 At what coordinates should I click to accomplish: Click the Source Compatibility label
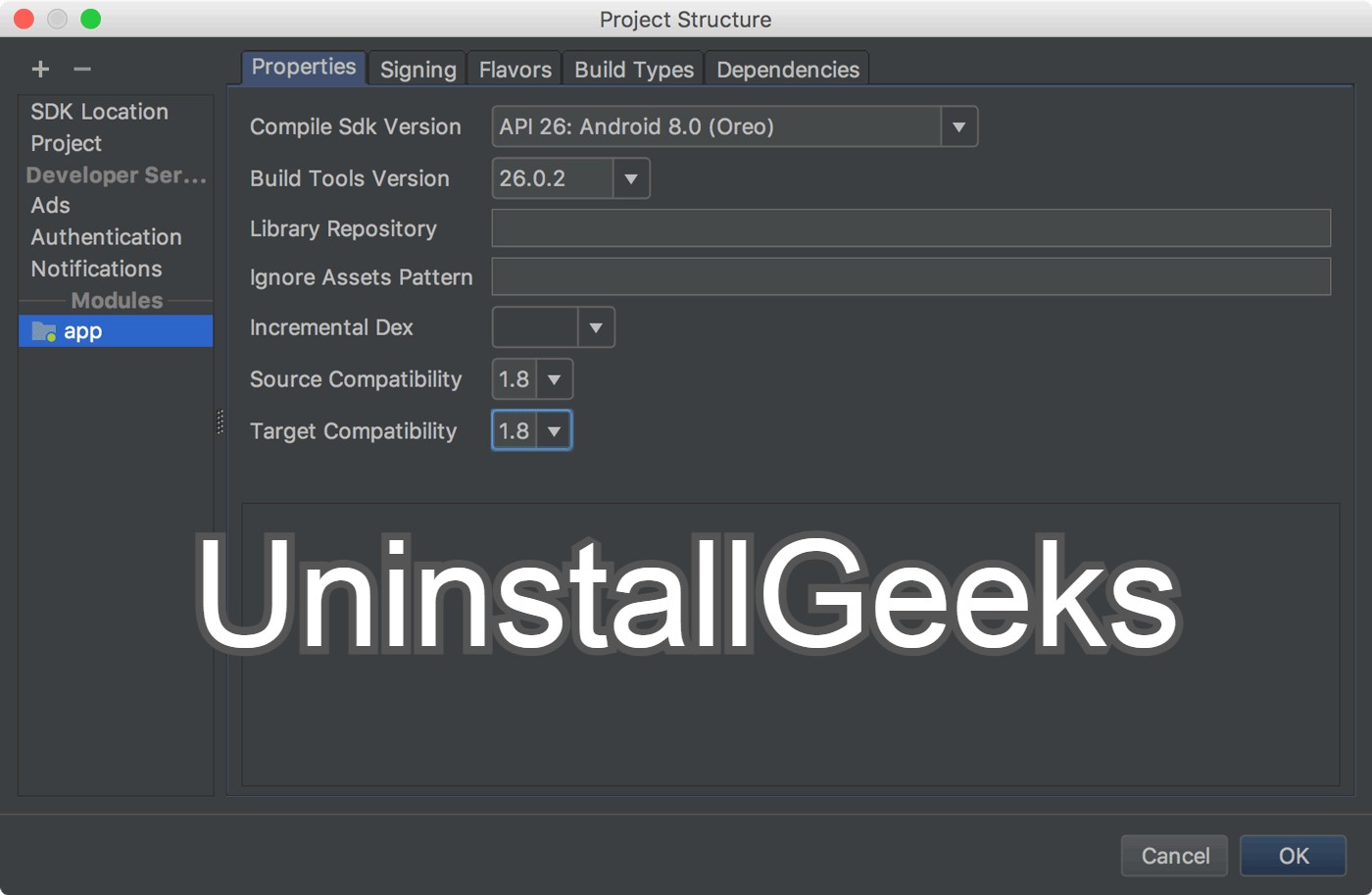[356, 379]
